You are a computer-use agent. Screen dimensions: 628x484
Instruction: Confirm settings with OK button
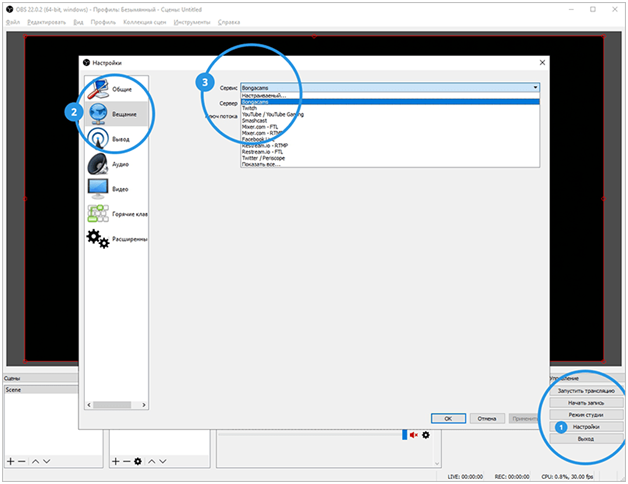[448, 418]
